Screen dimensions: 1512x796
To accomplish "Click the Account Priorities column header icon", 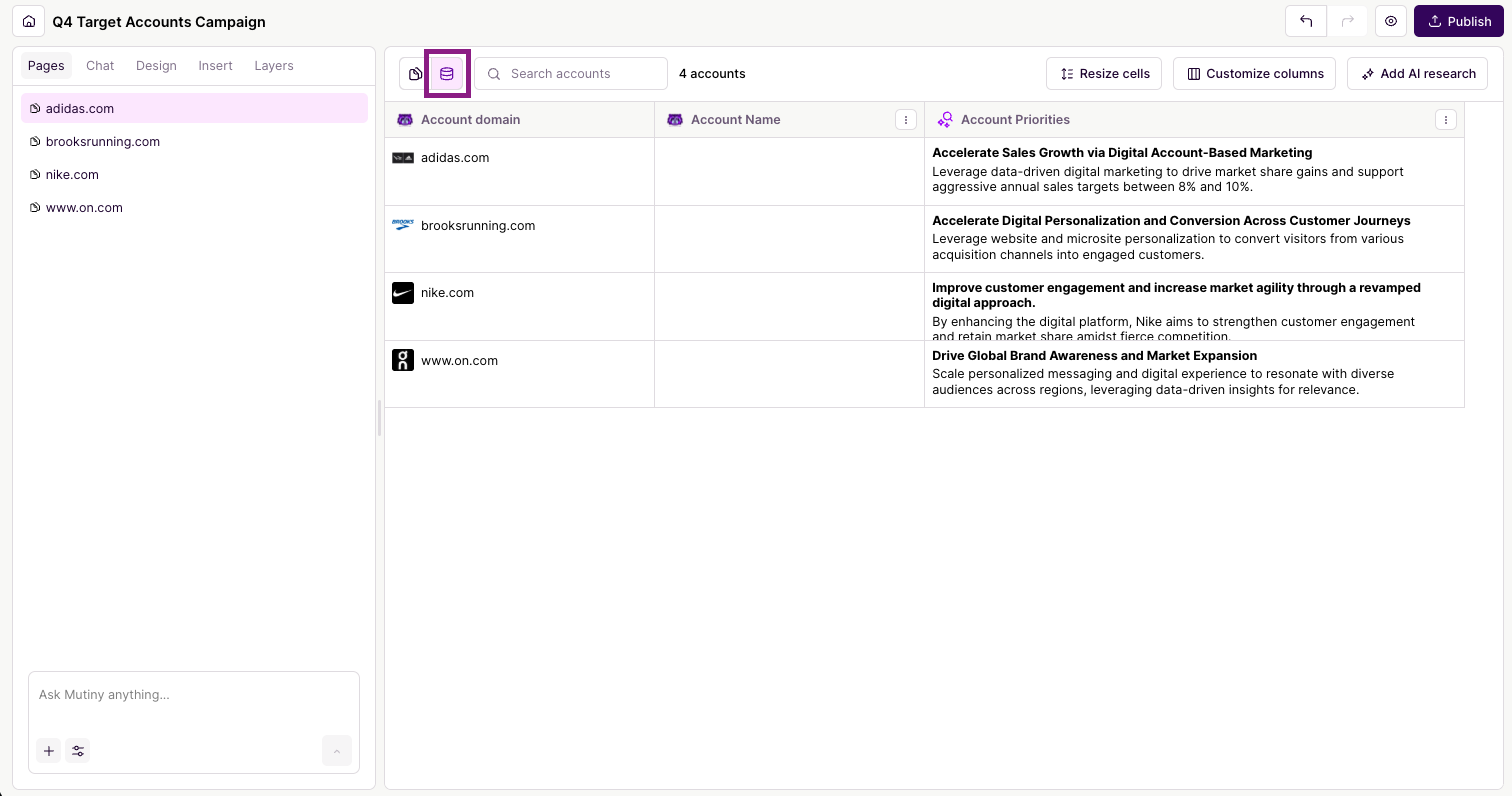I will pyautogui.click(x=944, y=119).
